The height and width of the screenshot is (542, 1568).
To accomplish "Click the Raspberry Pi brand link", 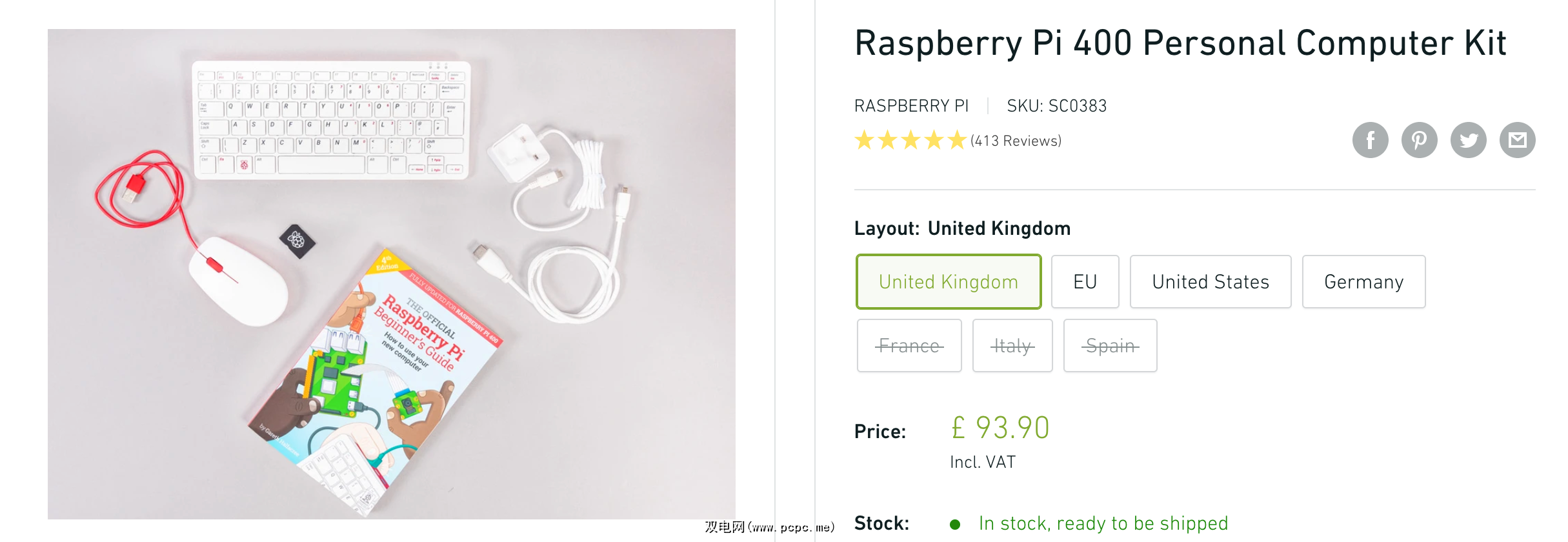I will click(911, 106).
